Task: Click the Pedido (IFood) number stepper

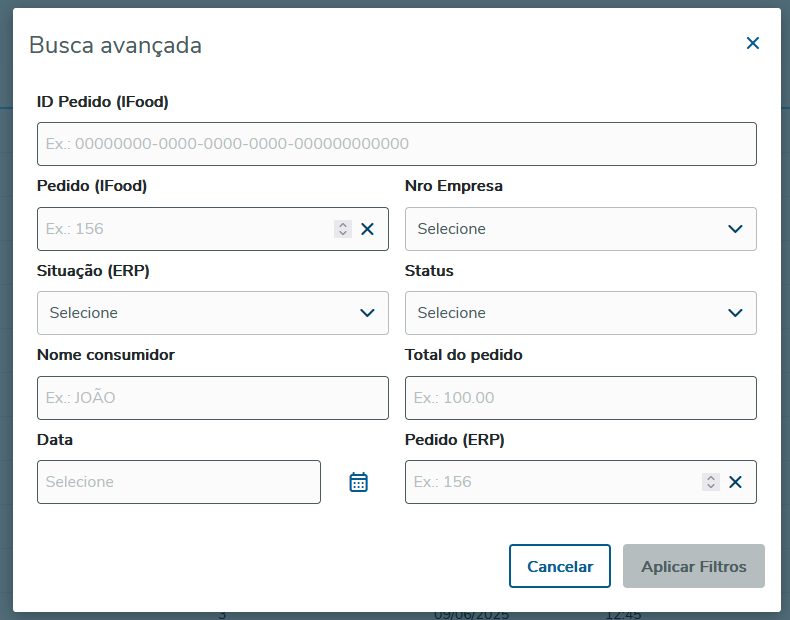Action: tap(343, 229)
